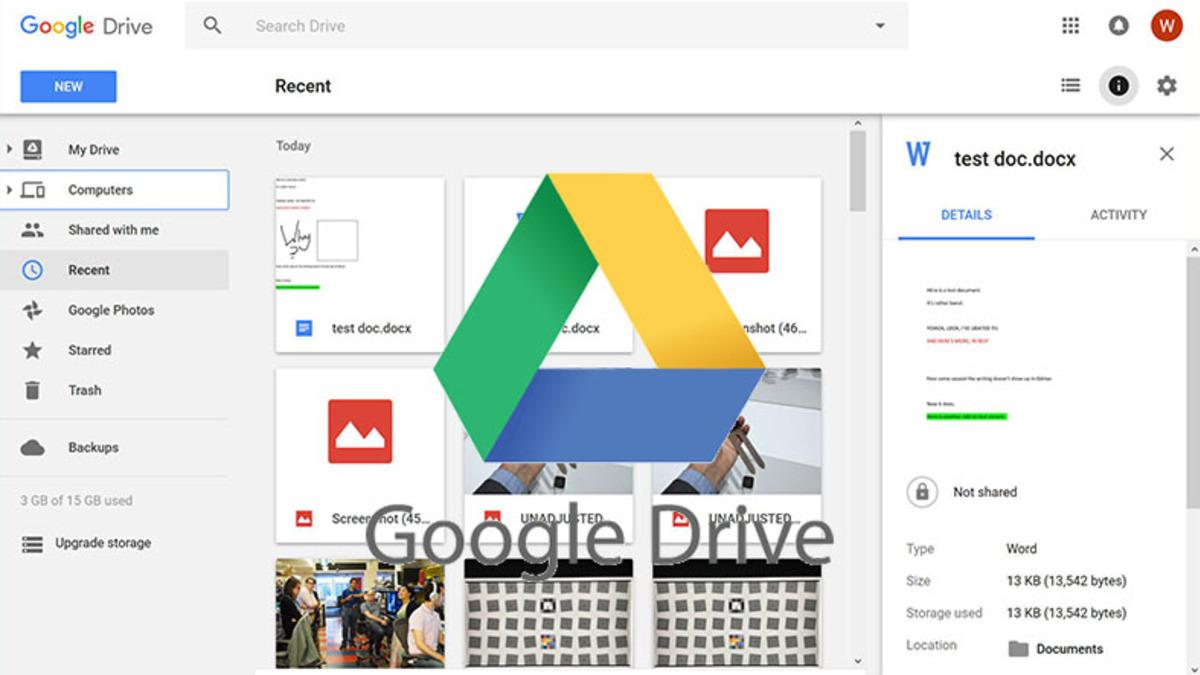Open your account avatar menu
The height and width of the screenshot is (675, 1200).
1166,26
